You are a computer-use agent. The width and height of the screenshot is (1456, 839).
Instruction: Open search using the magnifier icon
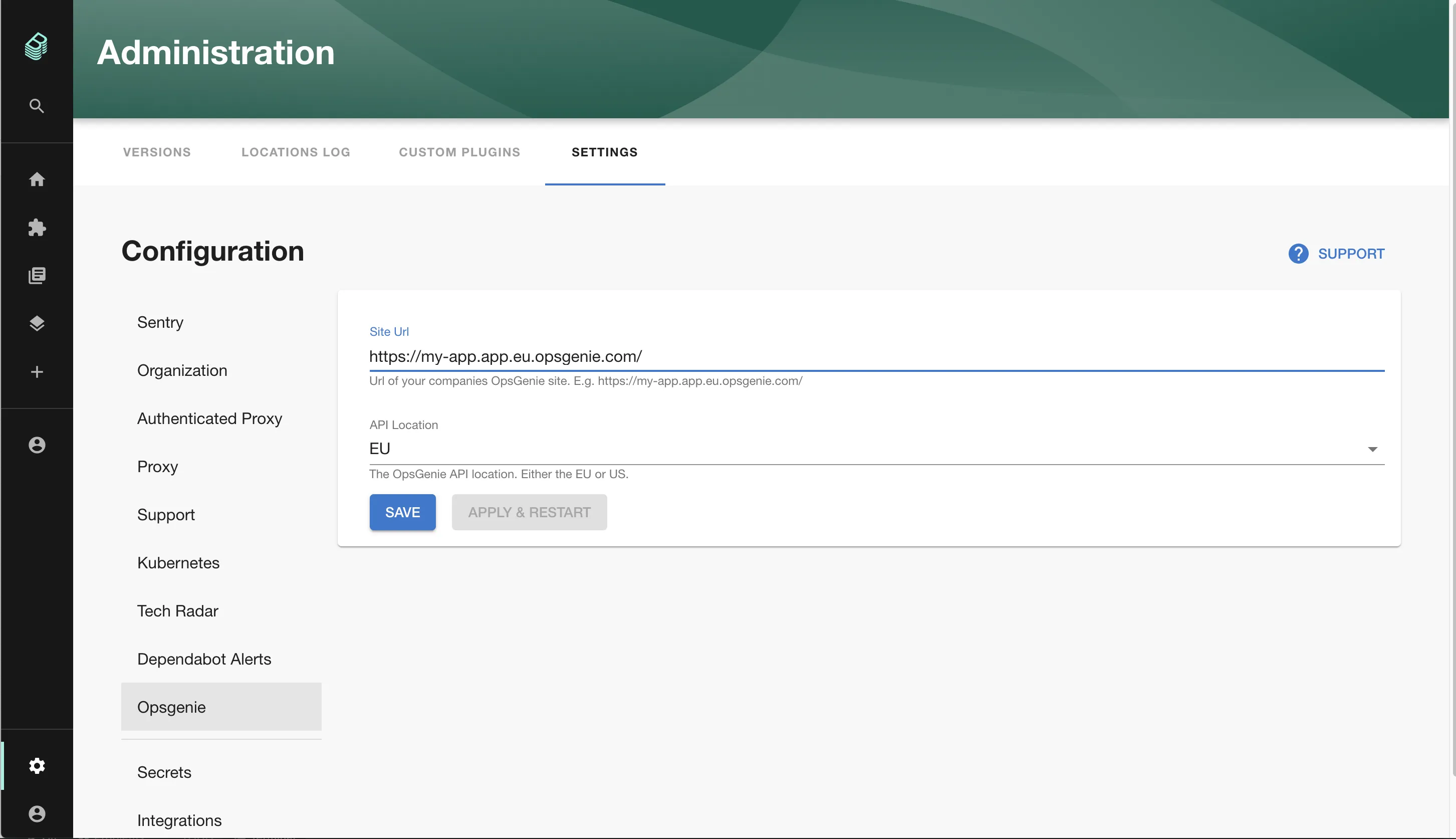36,105
